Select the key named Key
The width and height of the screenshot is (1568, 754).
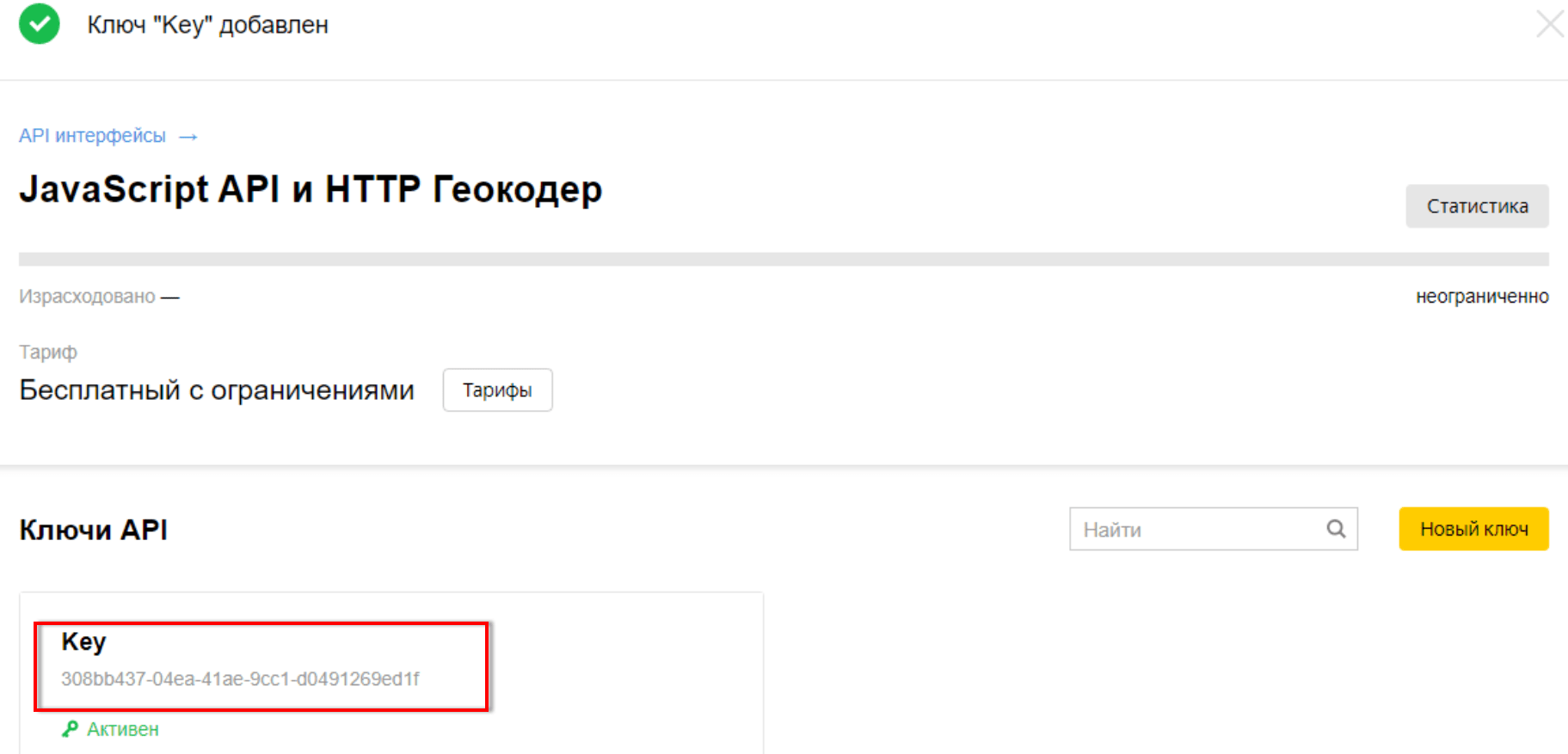pos(83,642)
